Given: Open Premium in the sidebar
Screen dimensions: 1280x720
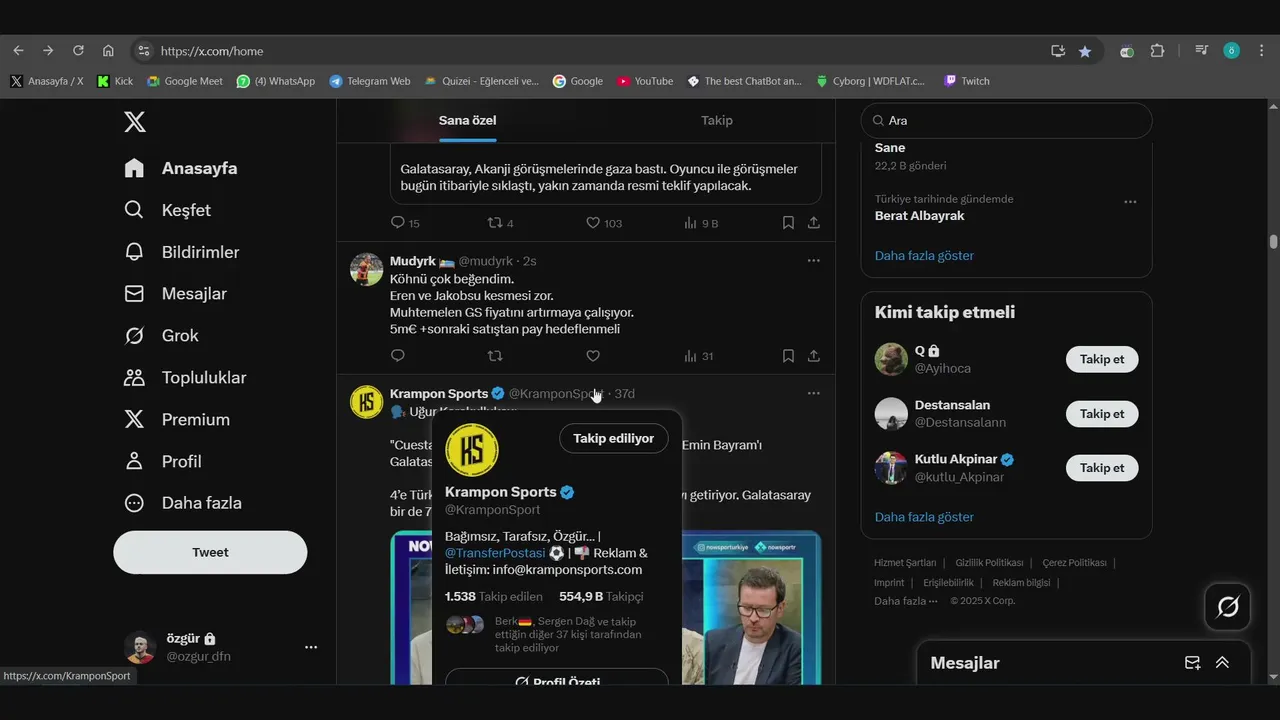Looking at the screenshot, I should point(177,420).
